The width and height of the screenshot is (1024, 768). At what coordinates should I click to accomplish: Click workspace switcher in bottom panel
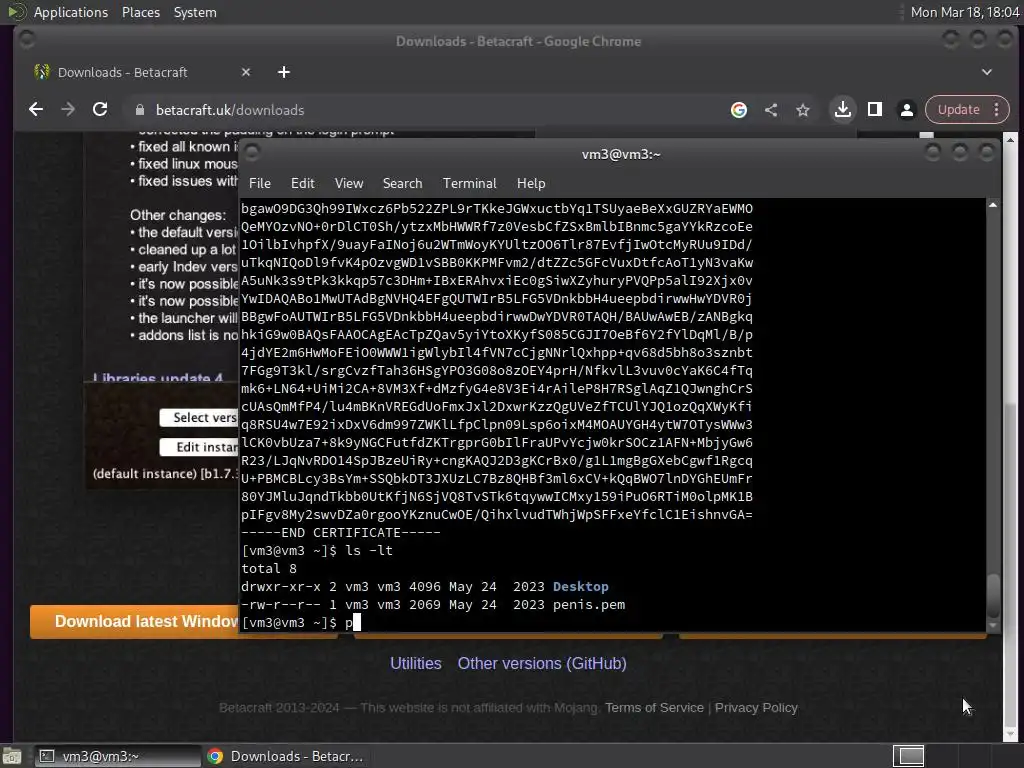(908, 756)
